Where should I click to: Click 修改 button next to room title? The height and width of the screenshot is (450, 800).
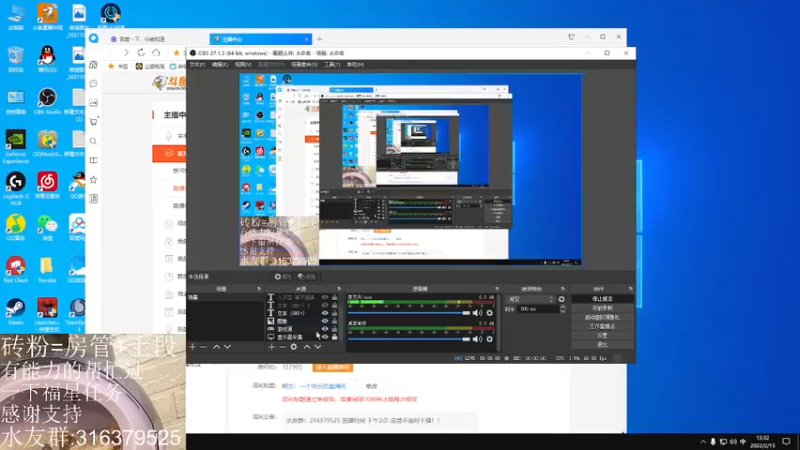(x=371, y=386)
